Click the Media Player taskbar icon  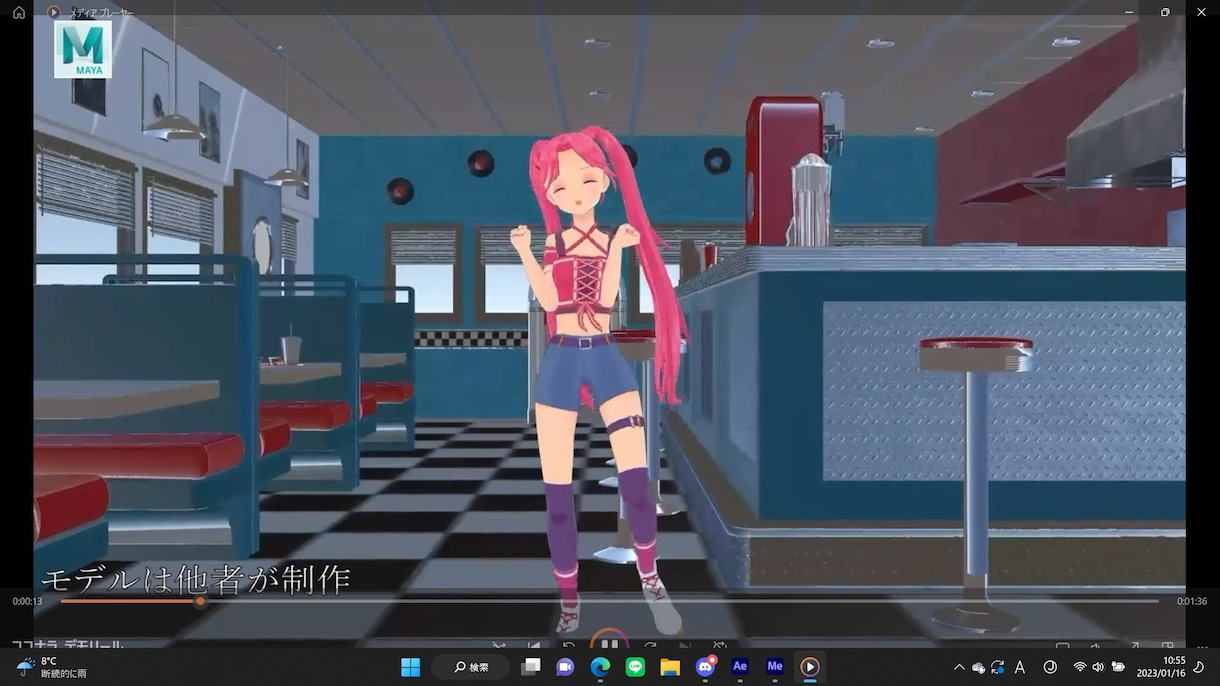pyautogui.click(x=810, y=667)
